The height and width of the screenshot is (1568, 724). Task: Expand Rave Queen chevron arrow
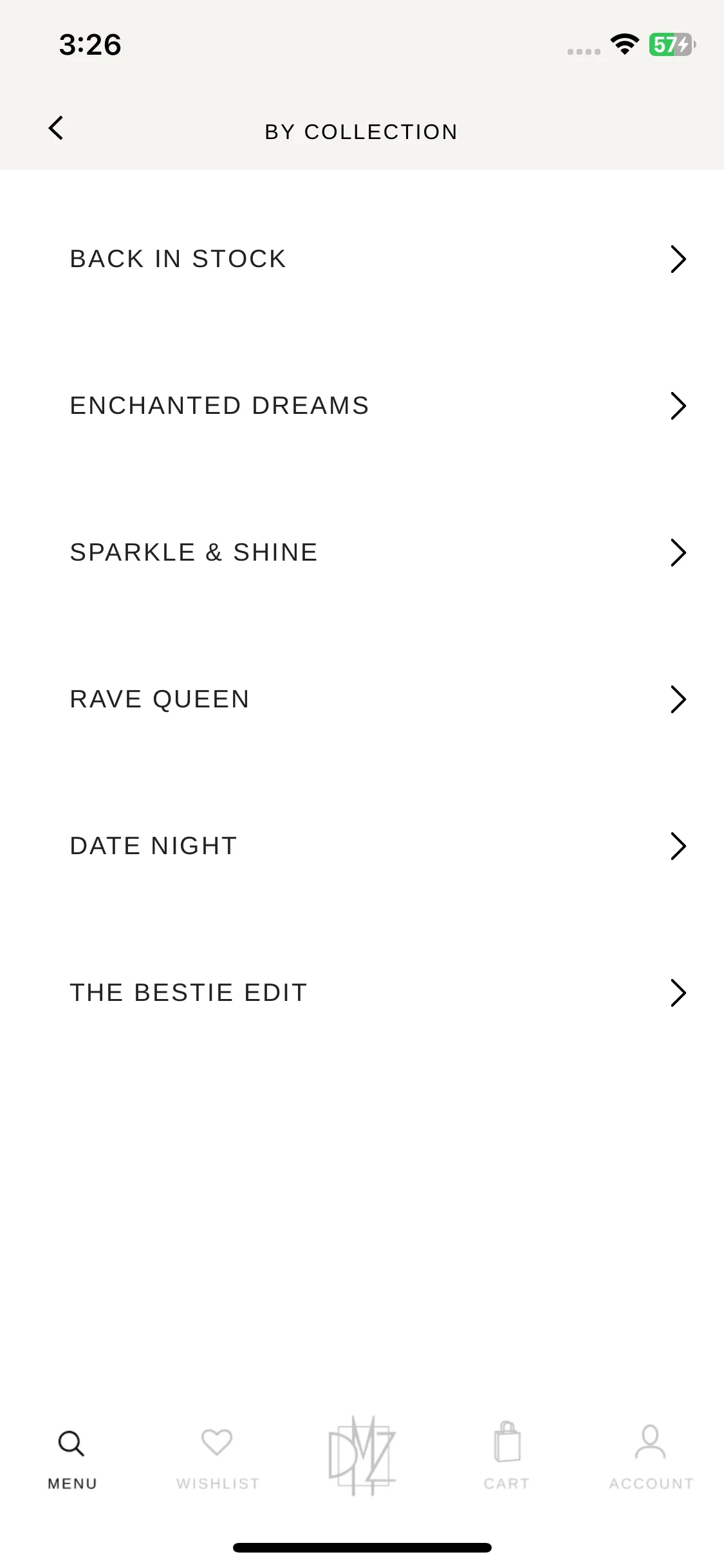pos(678,699)
